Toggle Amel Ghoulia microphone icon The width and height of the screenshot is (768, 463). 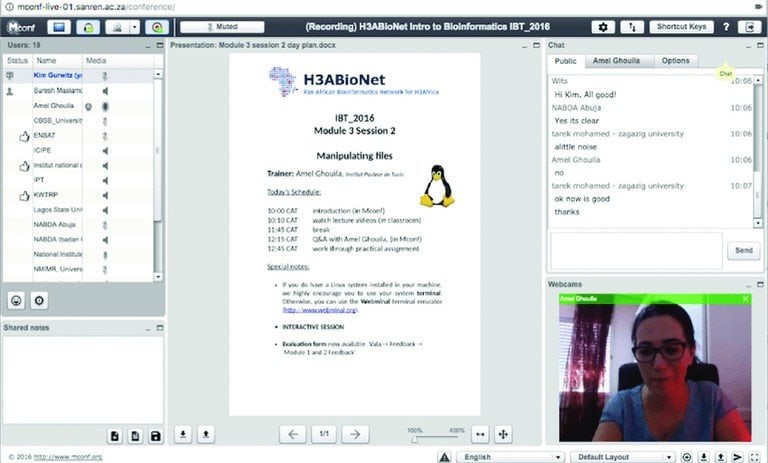pos(105,106)
